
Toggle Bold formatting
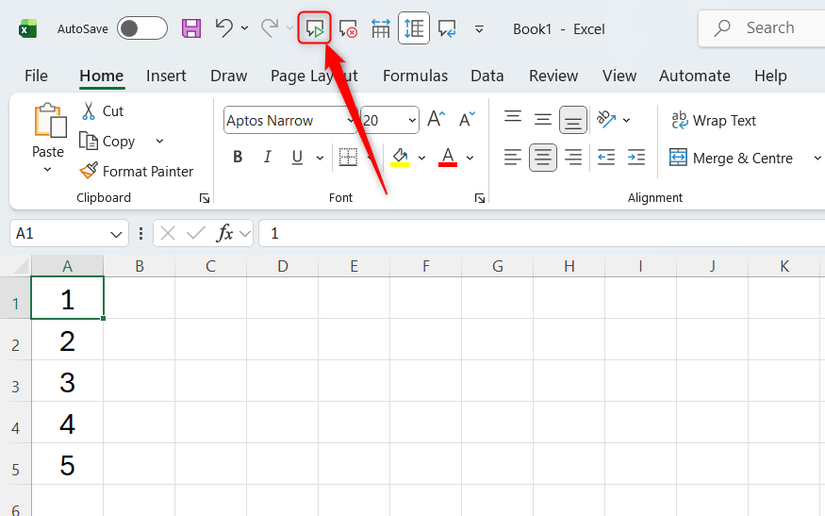click(238, 157)
